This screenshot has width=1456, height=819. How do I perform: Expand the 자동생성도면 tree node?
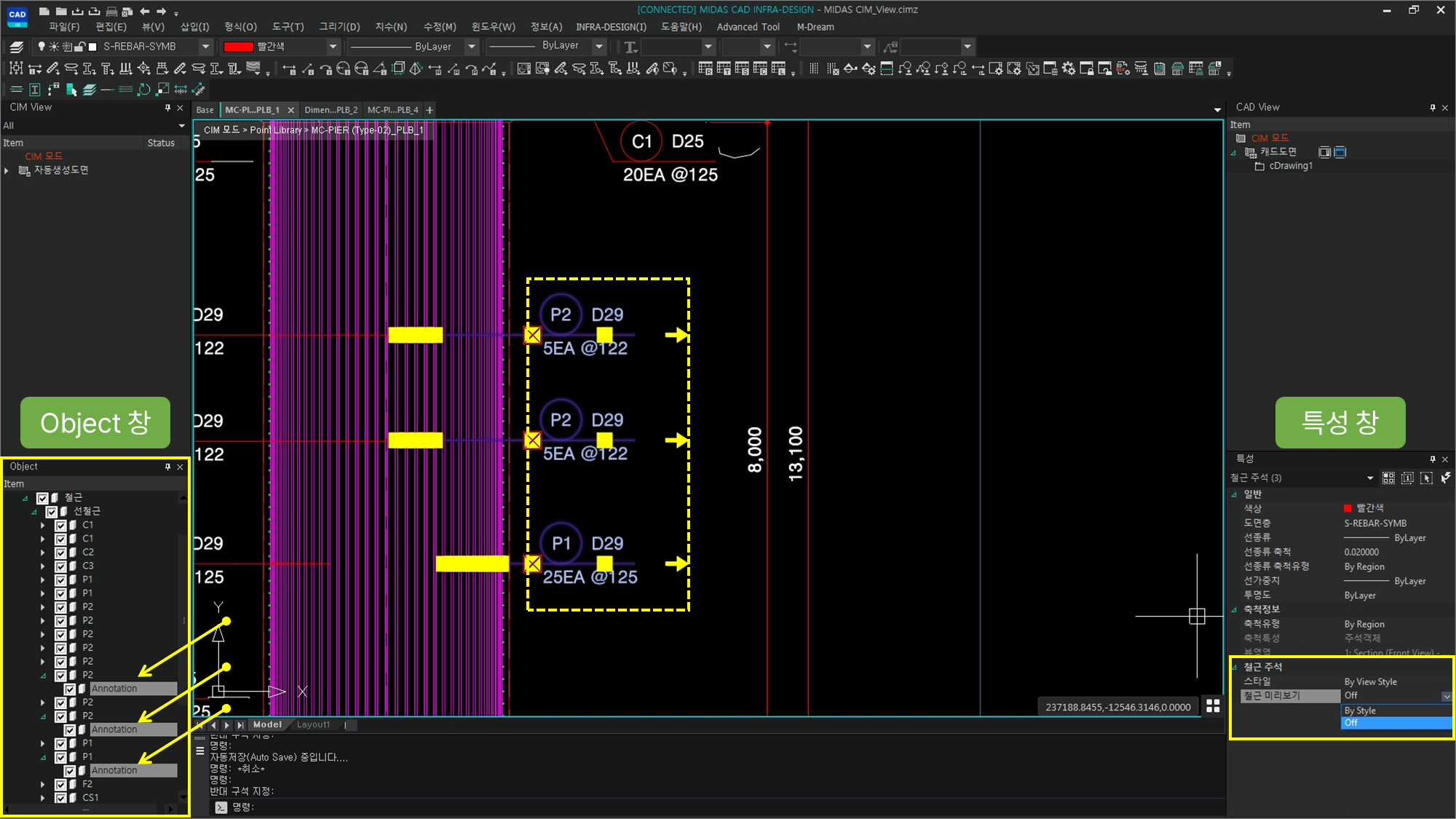point(7,170)
